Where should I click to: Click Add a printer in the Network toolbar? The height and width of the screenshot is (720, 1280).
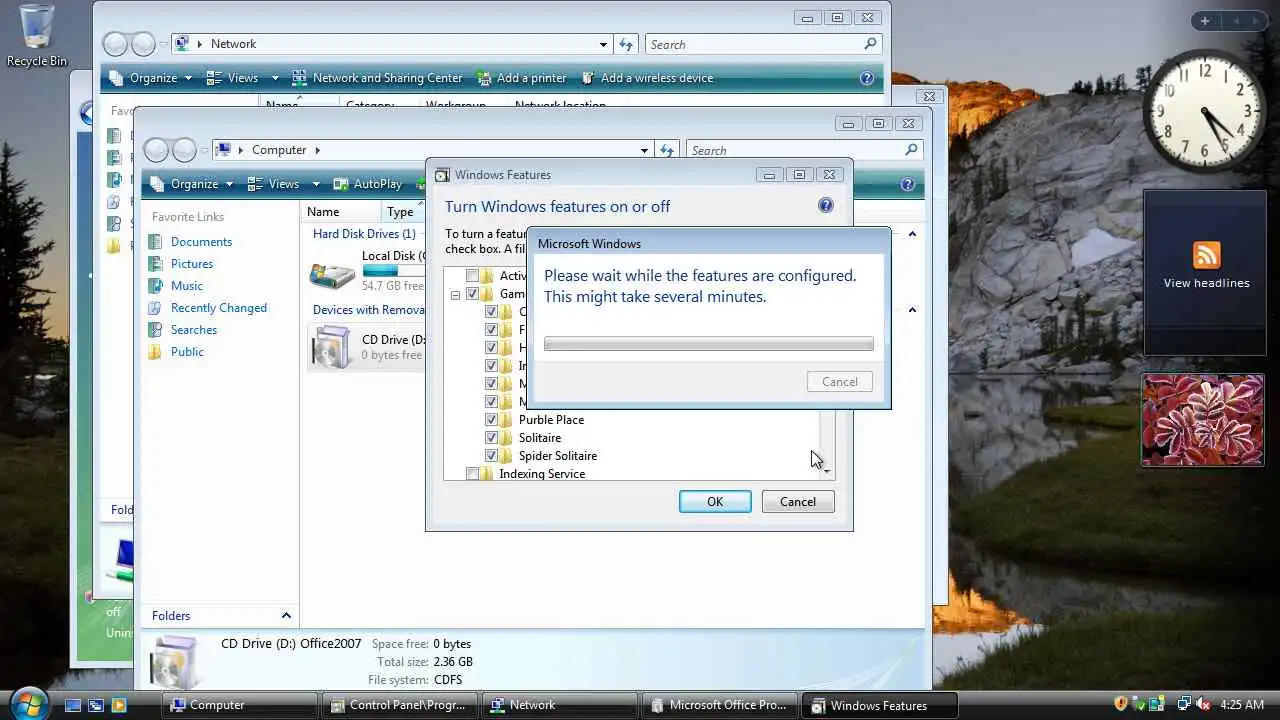(x=522, y=78)
